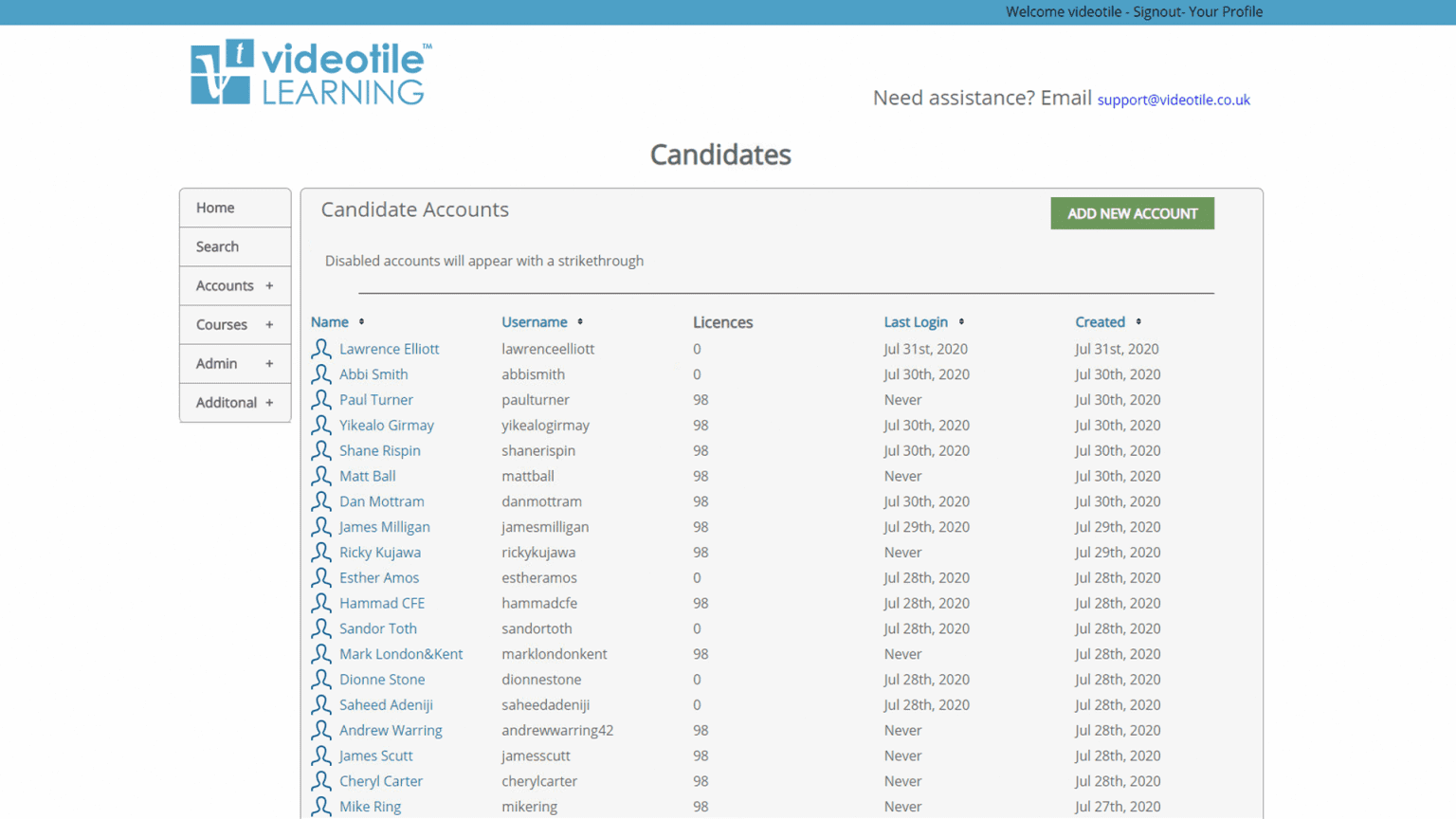This screenshot has width=1456, height=819.
Task: Open Matt Ball's candidate account
Action: point(368,476)
